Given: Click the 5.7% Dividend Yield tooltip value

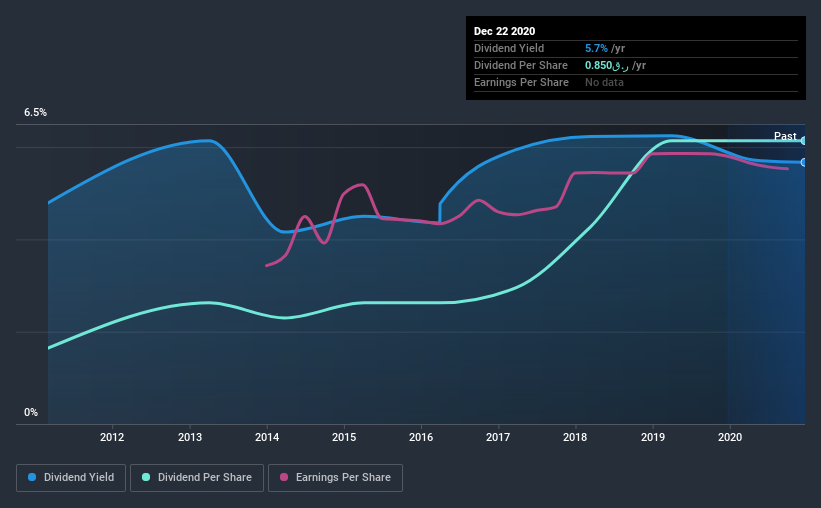Looking at the screenshot, I should [x=596, y=48].
